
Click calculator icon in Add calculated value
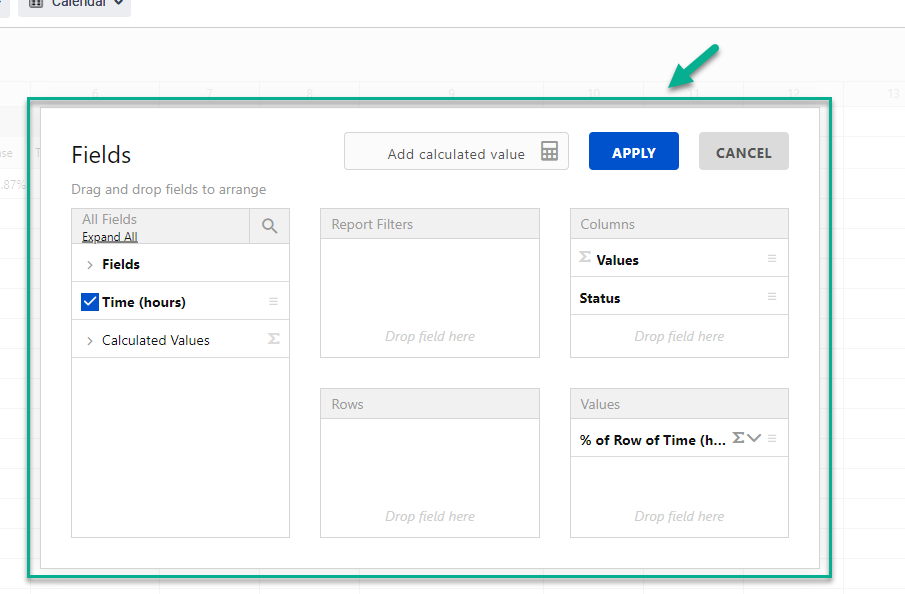tap(549, 152)
